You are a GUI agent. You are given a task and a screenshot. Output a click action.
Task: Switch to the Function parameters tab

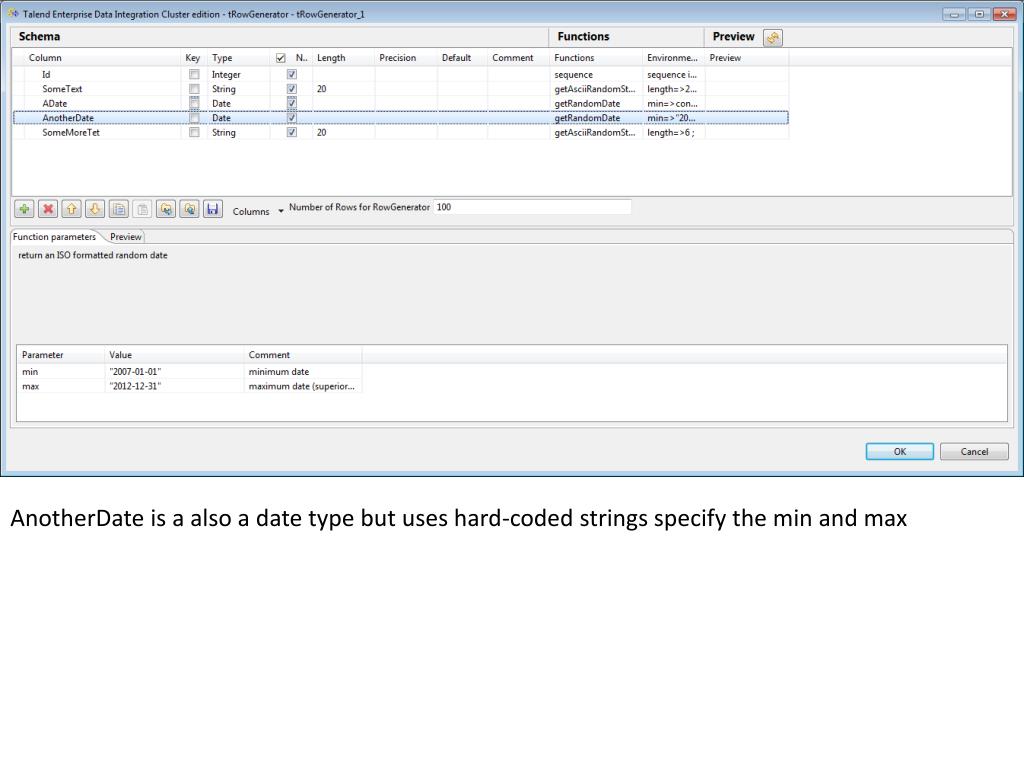coord(54,236)
